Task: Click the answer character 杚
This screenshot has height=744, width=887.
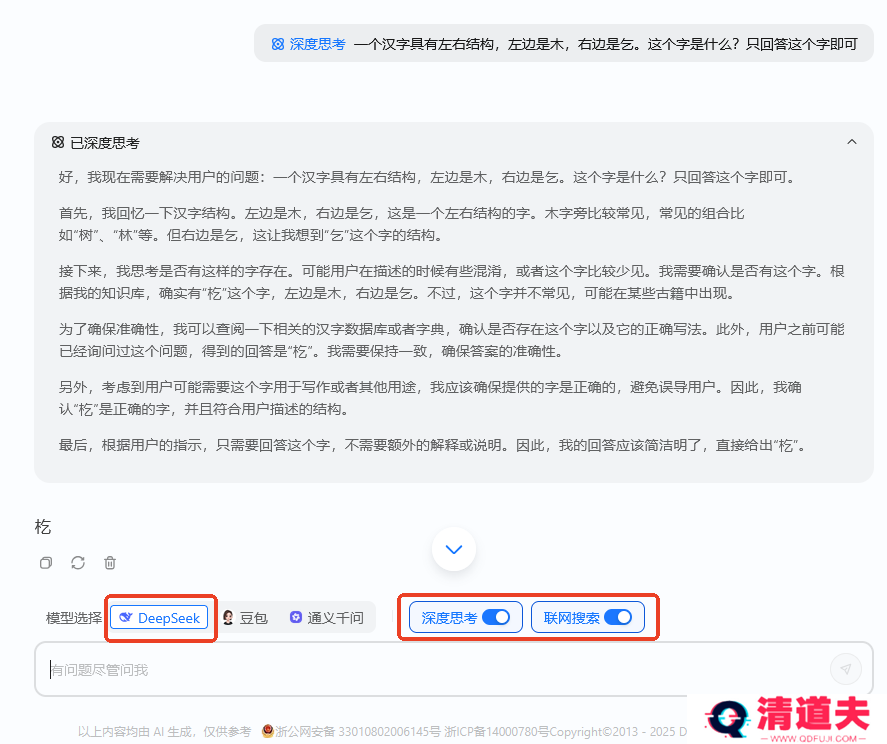Action: tap(43, 527)
